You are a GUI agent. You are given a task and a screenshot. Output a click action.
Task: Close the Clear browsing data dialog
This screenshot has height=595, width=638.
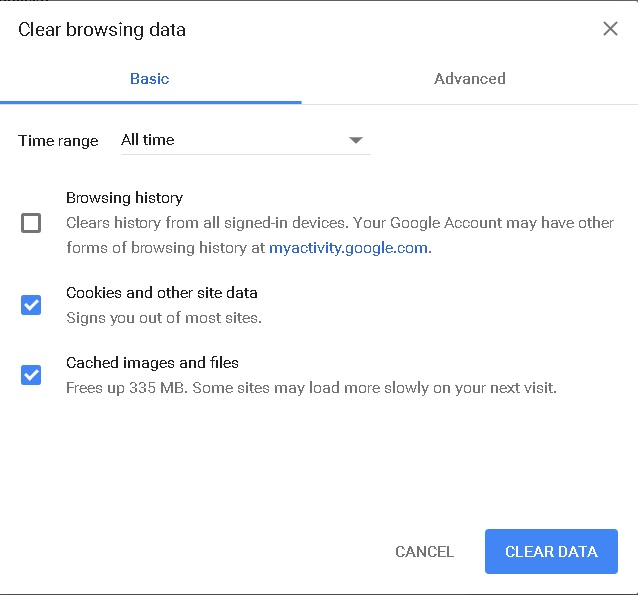click(610, 29)
